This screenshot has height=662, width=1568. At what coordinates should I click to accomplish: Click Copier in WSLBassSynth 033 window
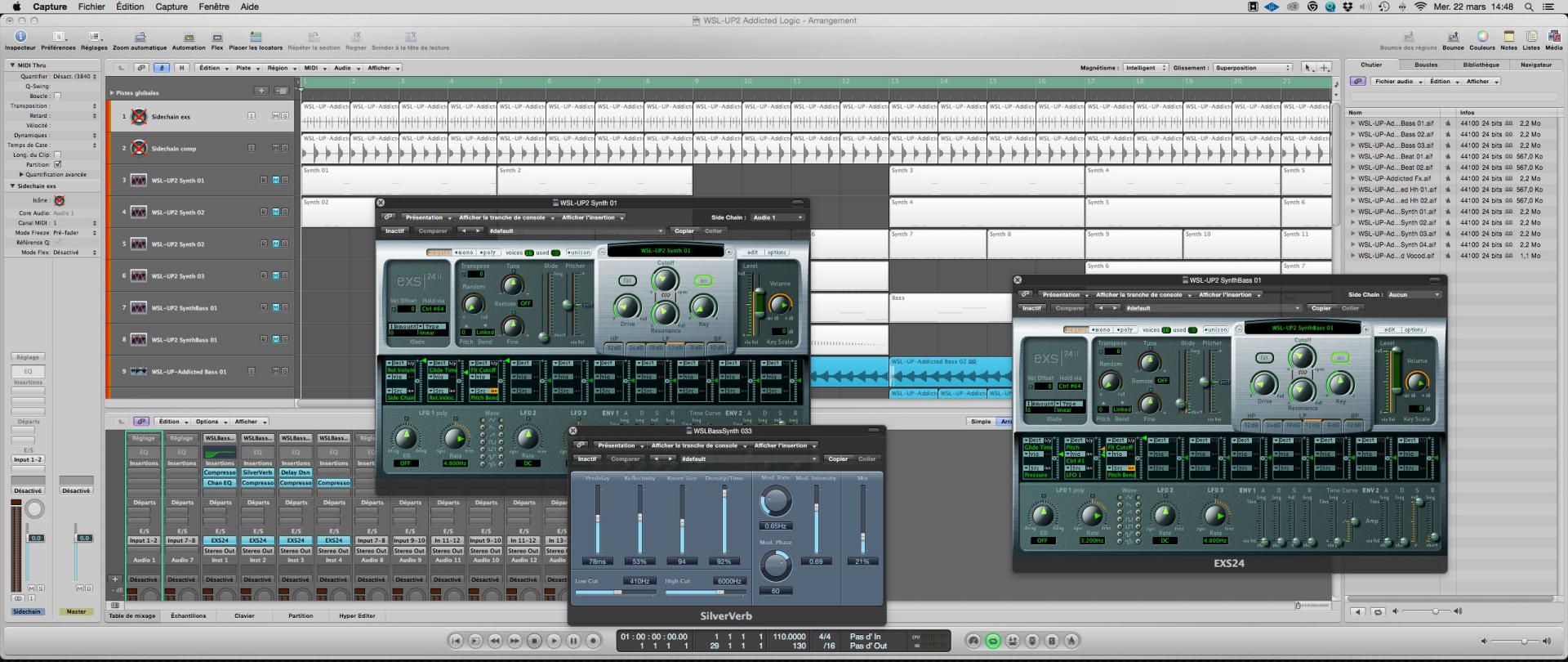[838, 458]
